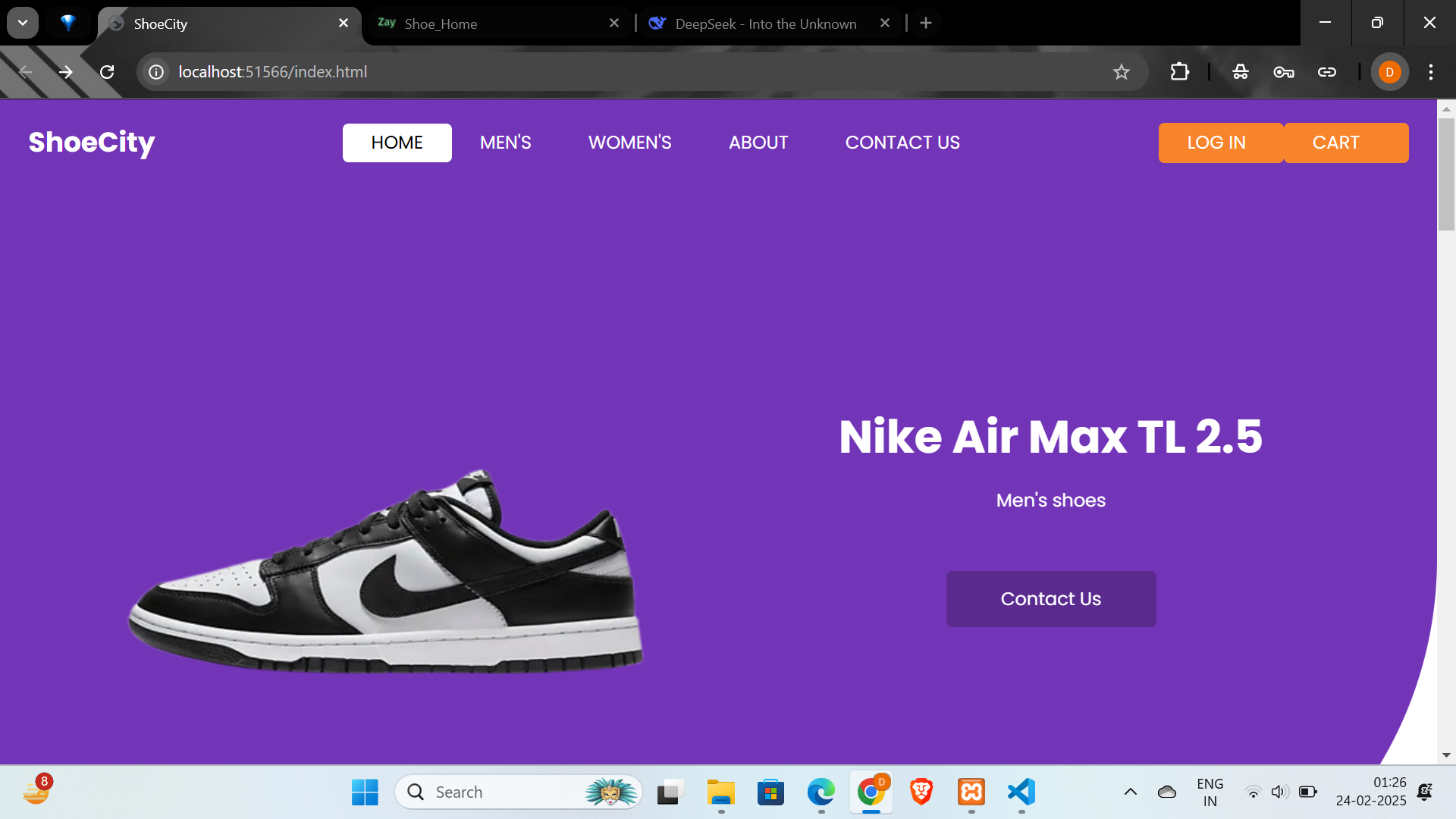Go to the WOMEN'S page link

point(629,143)
